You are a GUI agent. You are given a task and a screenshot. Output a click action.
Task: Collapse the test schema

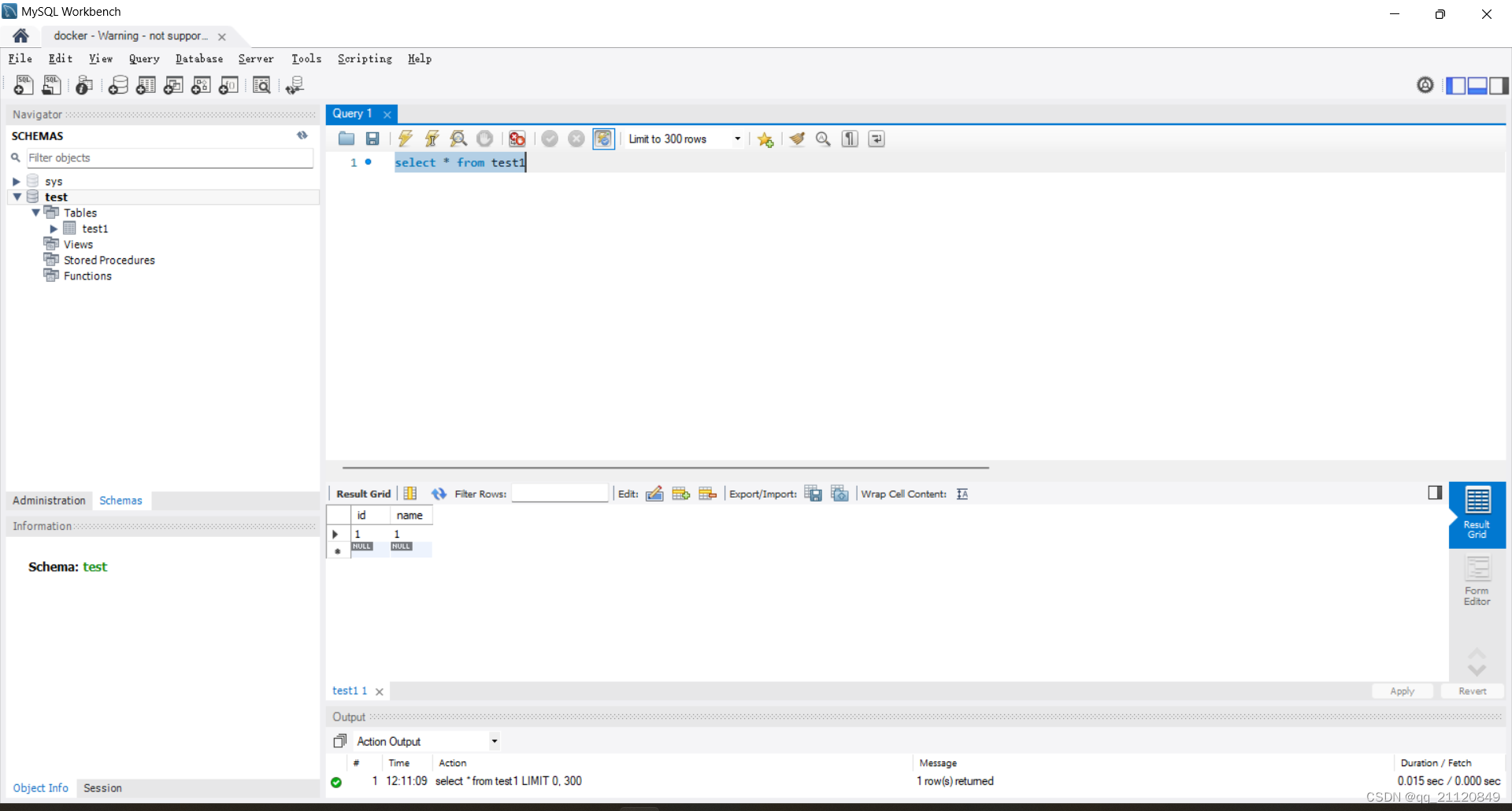pos(17,197)
